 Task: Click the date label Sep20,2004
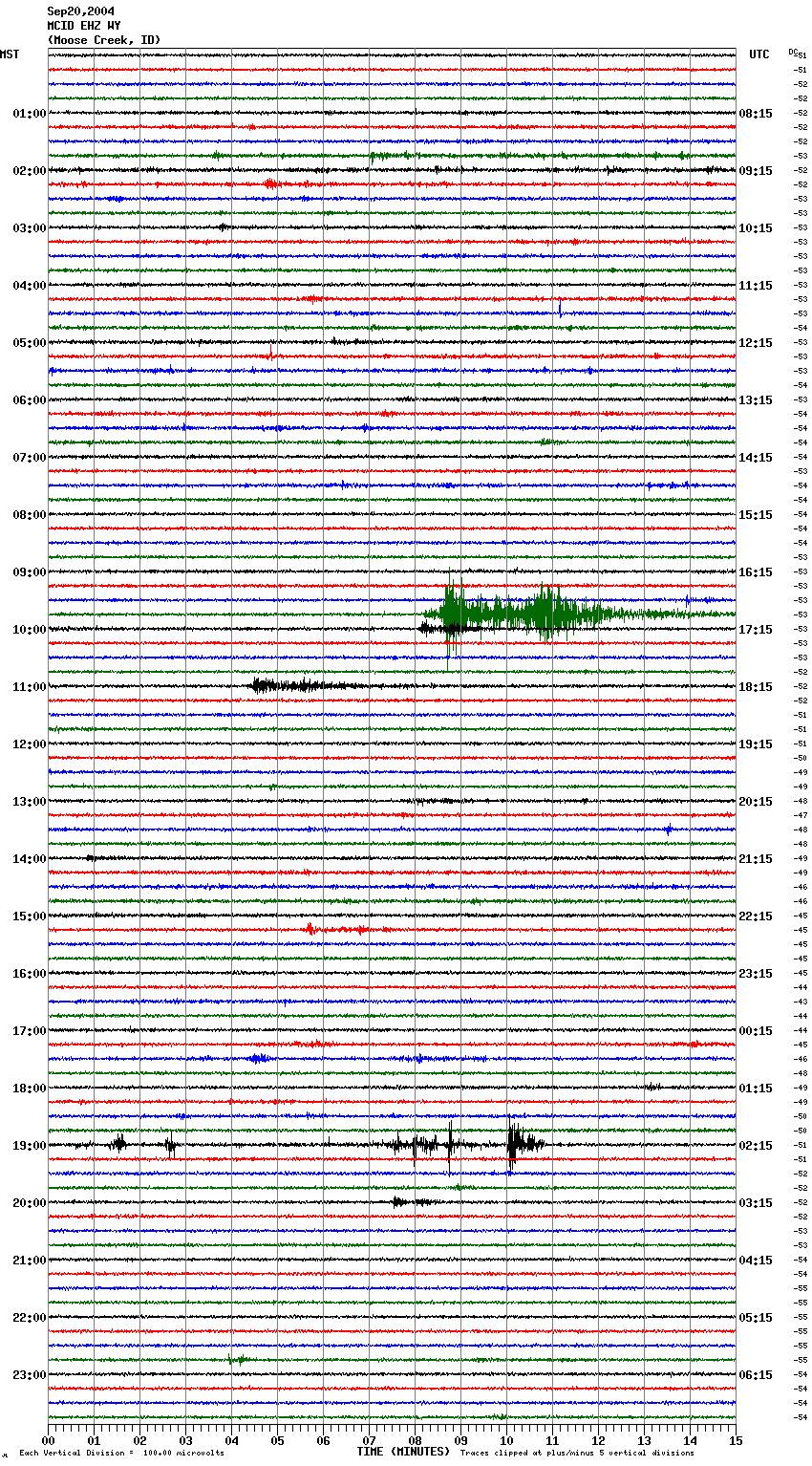coord(81,11)
